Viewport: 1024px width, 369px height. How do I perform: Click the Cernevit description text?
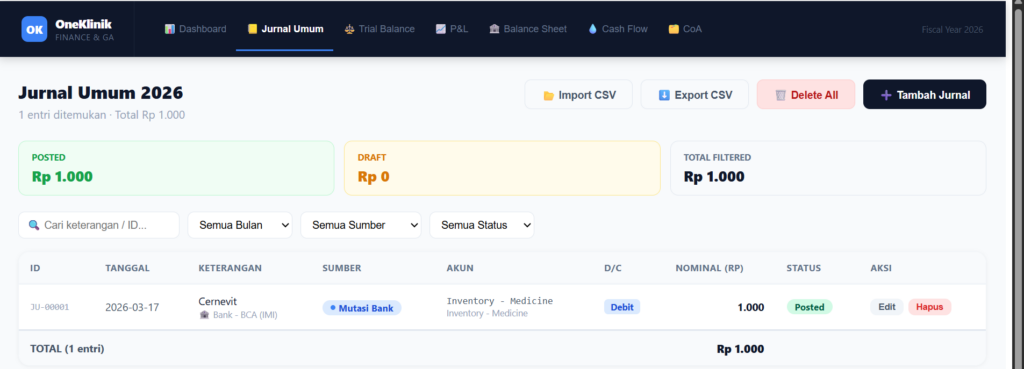click(x=217, y=301)
